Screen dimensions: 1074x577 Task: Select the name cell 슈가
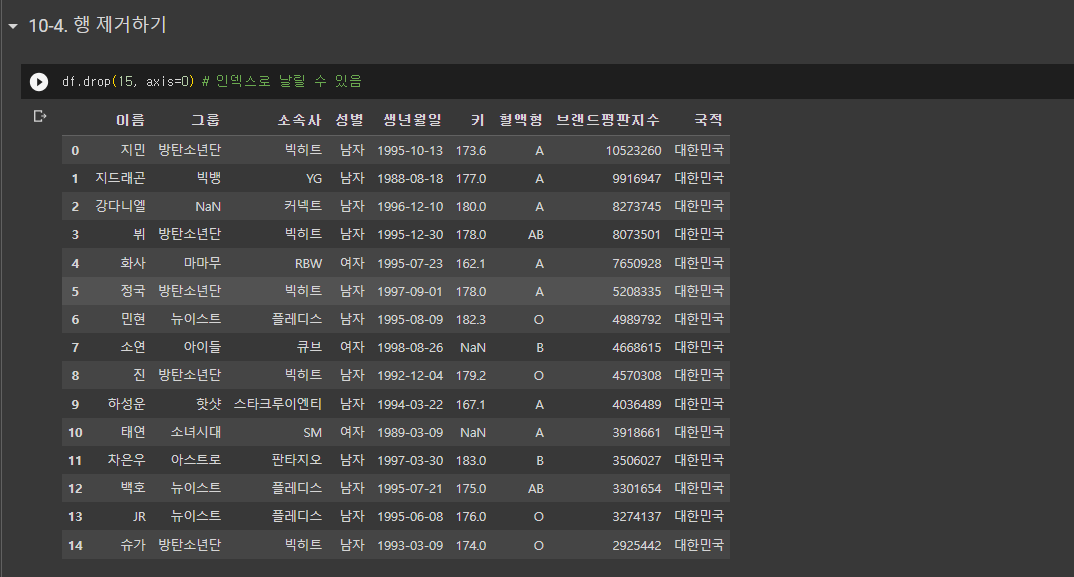pyautogui.click(x=133, y=545)
